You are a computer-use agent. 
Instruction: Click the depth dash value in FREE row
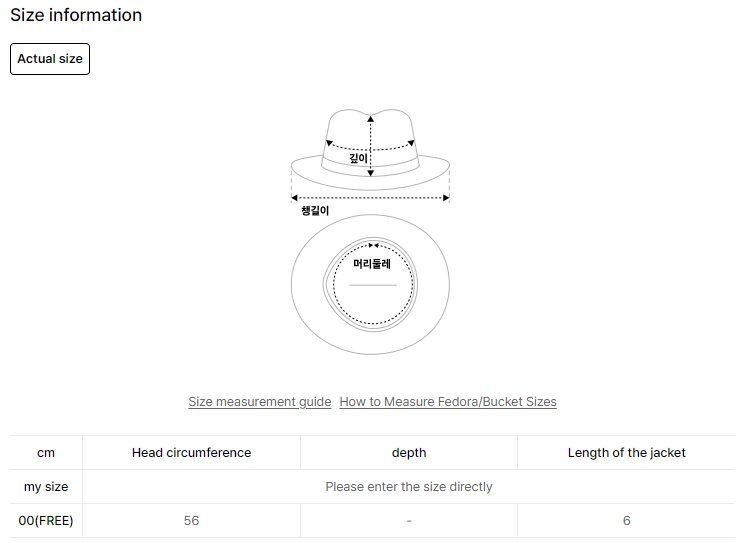click(x=409, y=521)
